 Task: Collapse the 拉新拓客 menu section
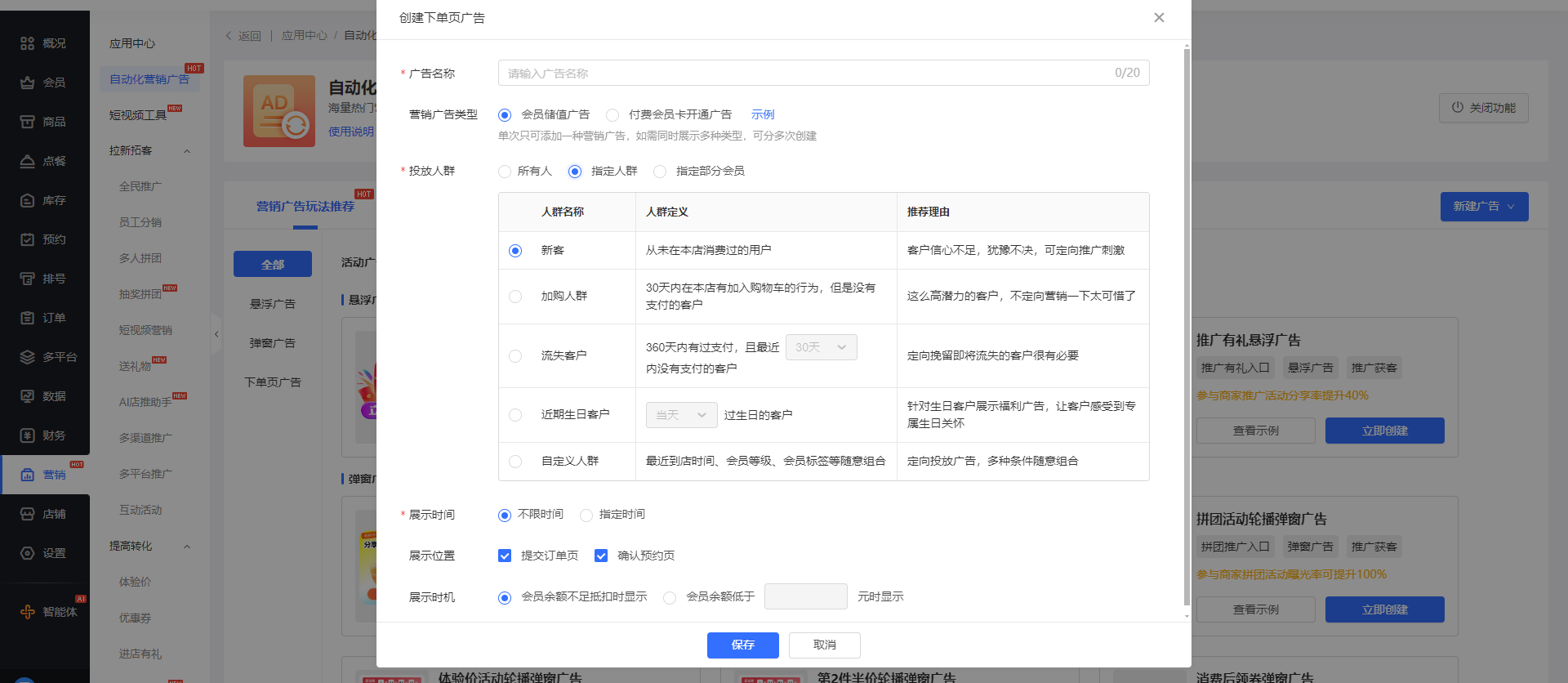pyautogui.click(x=187, y=151)
